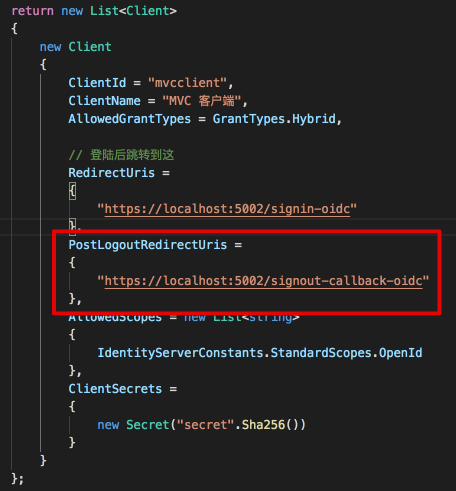Open the signout-callback-oidc URL link

click(x=263, y=281)
